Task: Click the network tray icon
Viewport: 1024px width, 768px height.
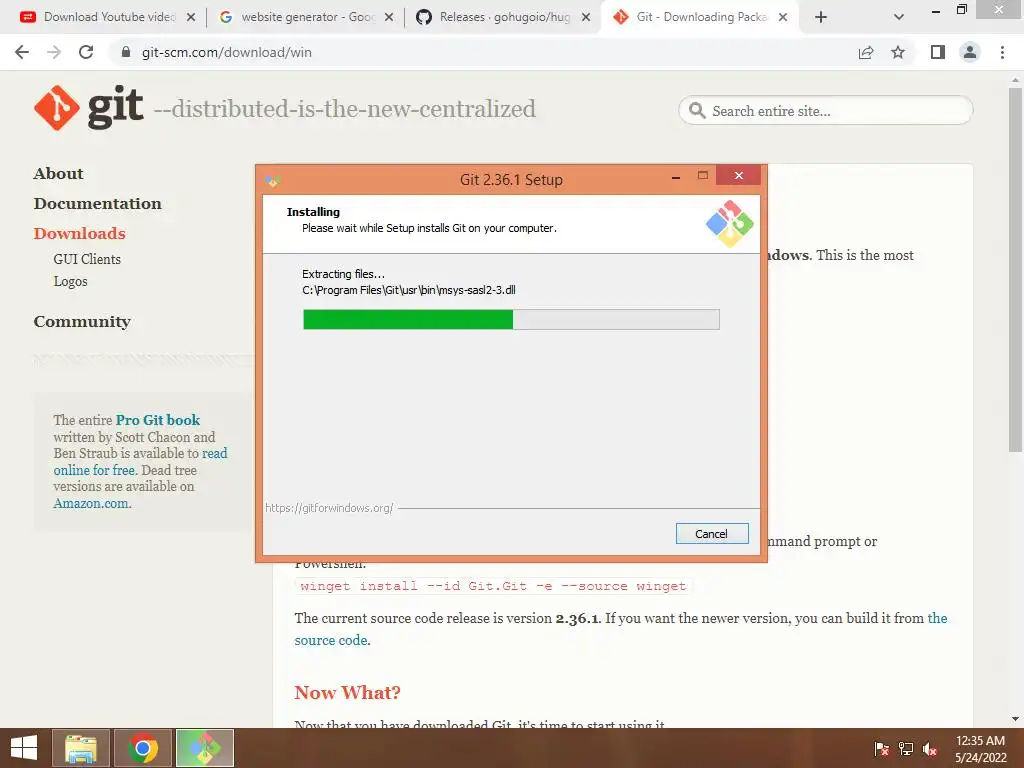Action: (906, 749)
